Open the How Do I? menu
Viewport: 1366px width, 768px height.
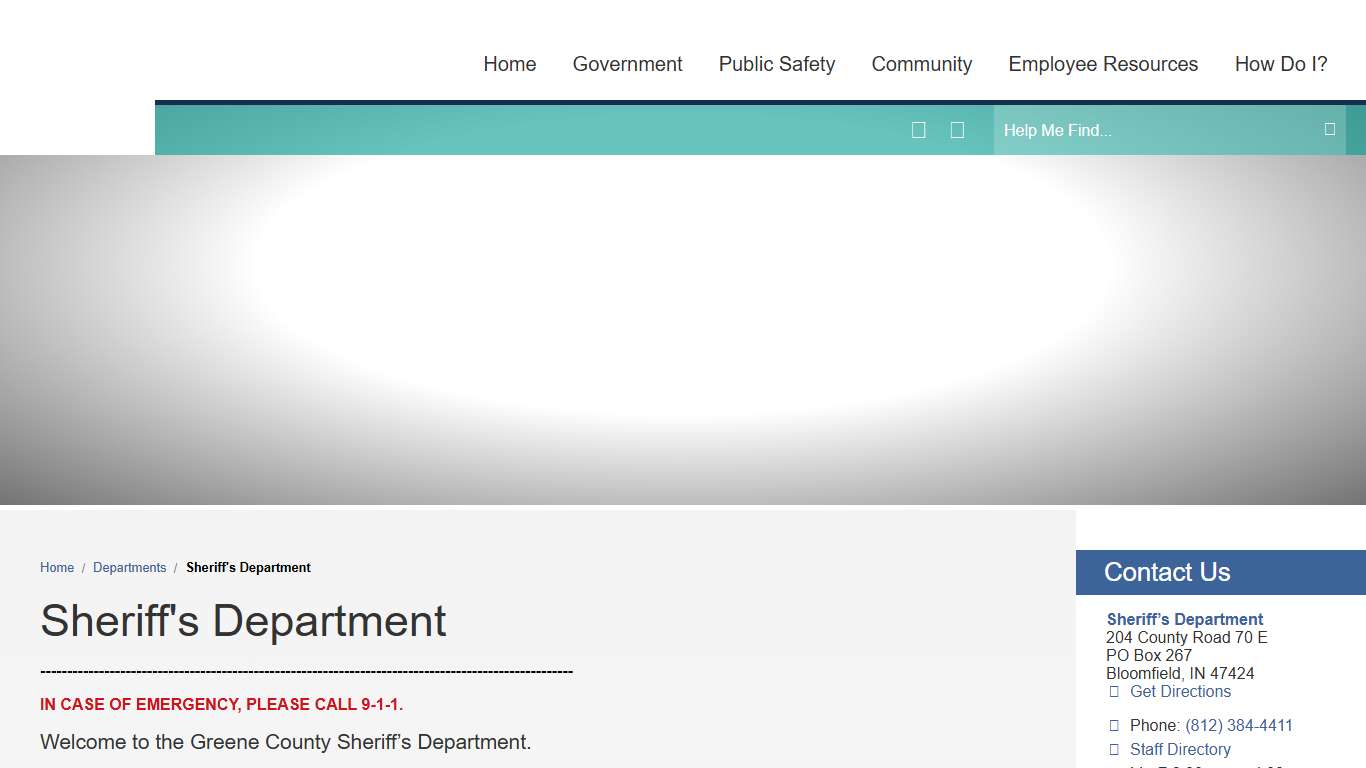click(x=1280, y=64)
